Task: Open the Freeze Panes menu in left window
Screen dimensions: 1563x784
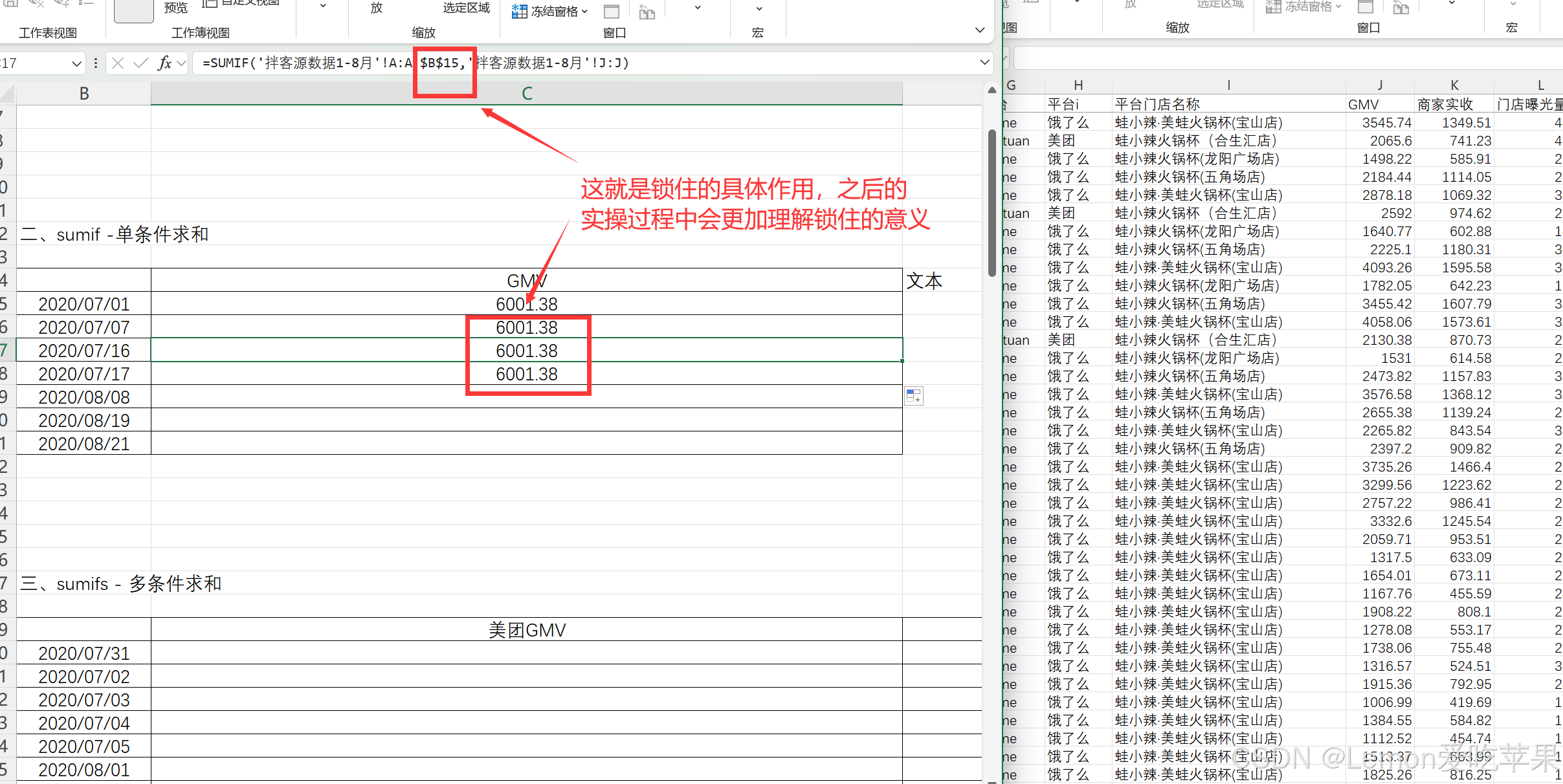Action: 549,11
